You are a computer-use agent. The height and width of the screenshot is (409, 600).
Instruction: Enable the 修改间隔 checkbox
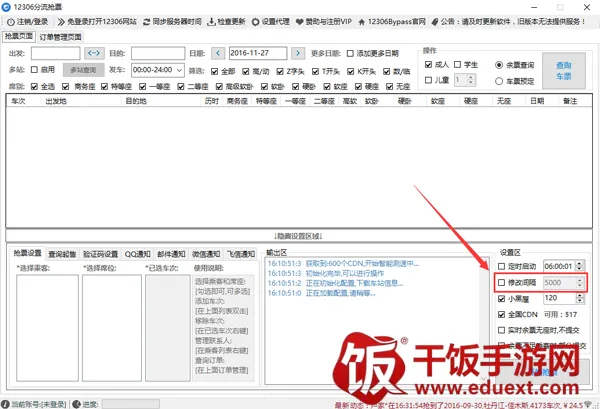pos(503,283)
